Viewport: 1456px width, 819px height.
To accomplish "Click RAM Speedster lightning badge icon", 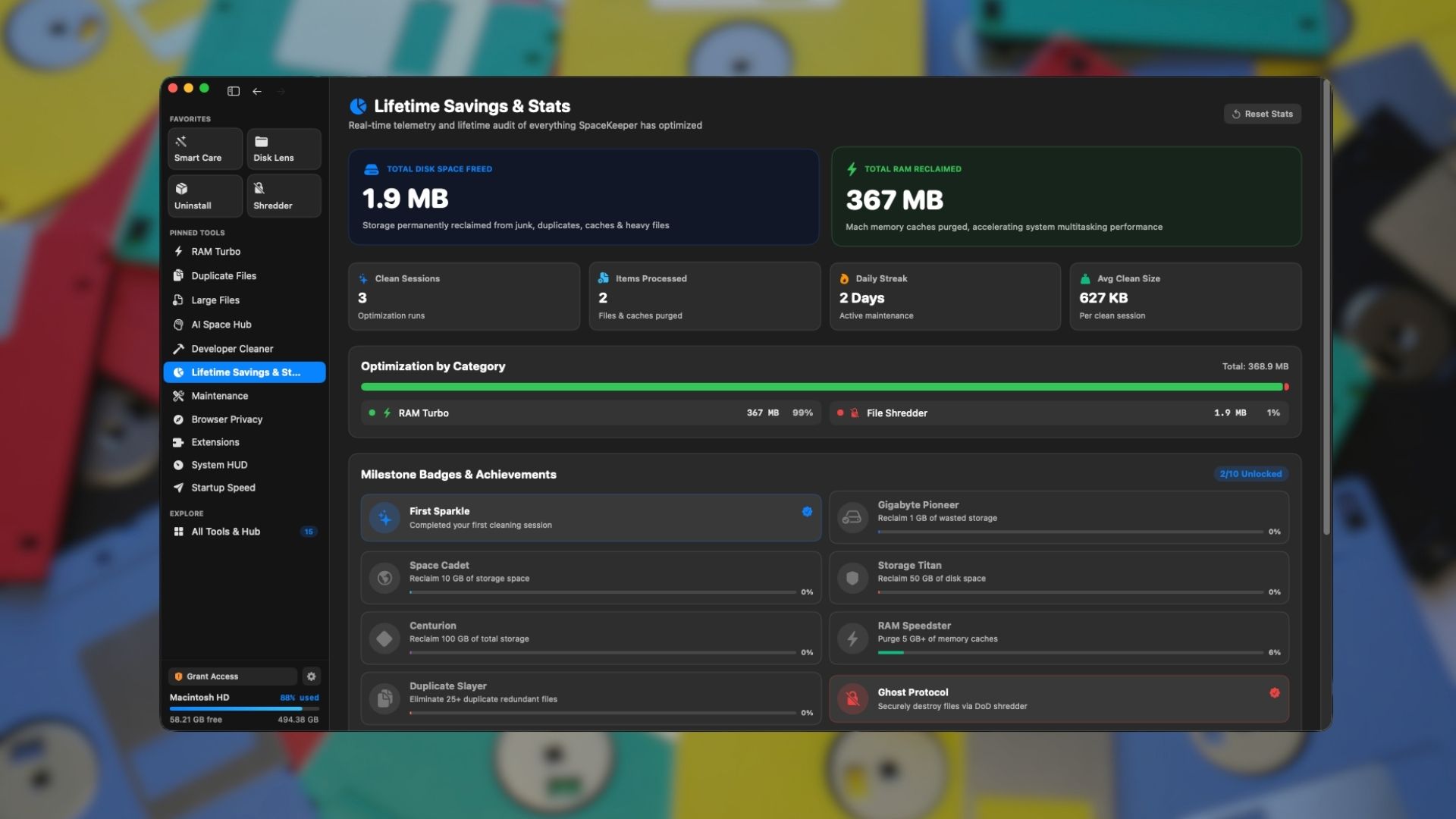I will (x=852, y=639).
